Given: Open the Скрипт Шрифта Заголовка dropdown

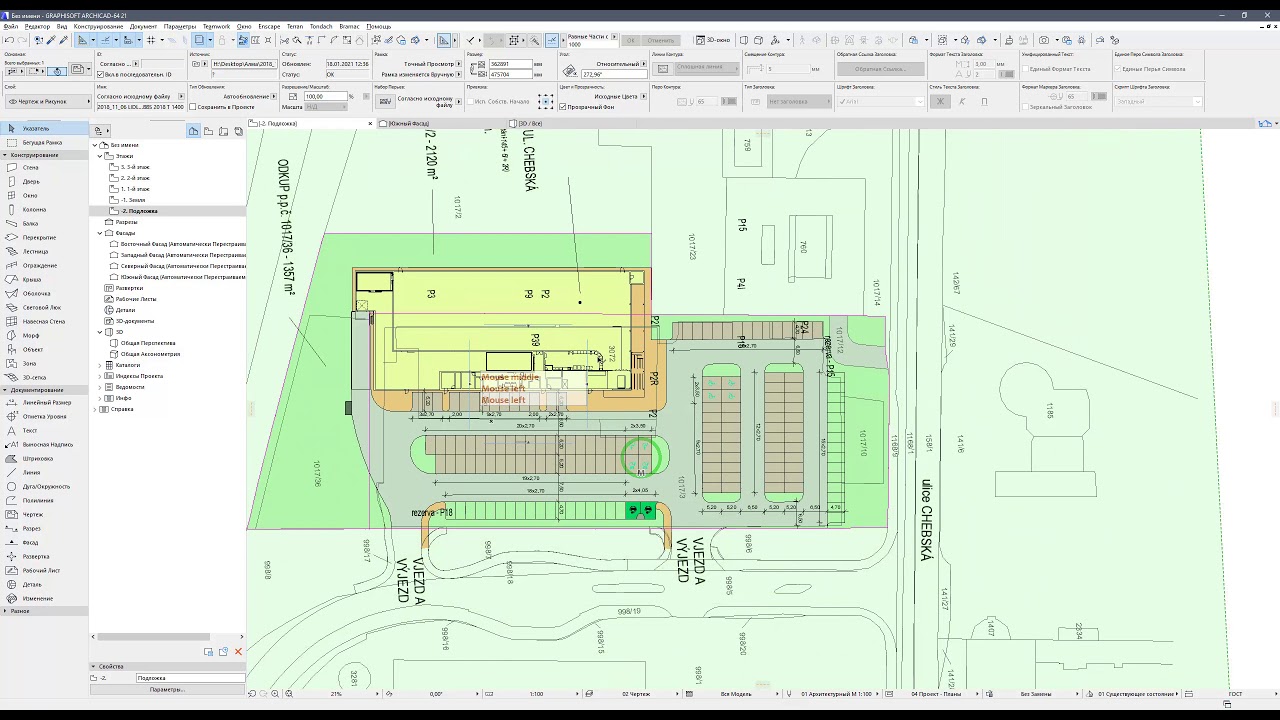Looking at the screenshot, I should click(1158, 101).
